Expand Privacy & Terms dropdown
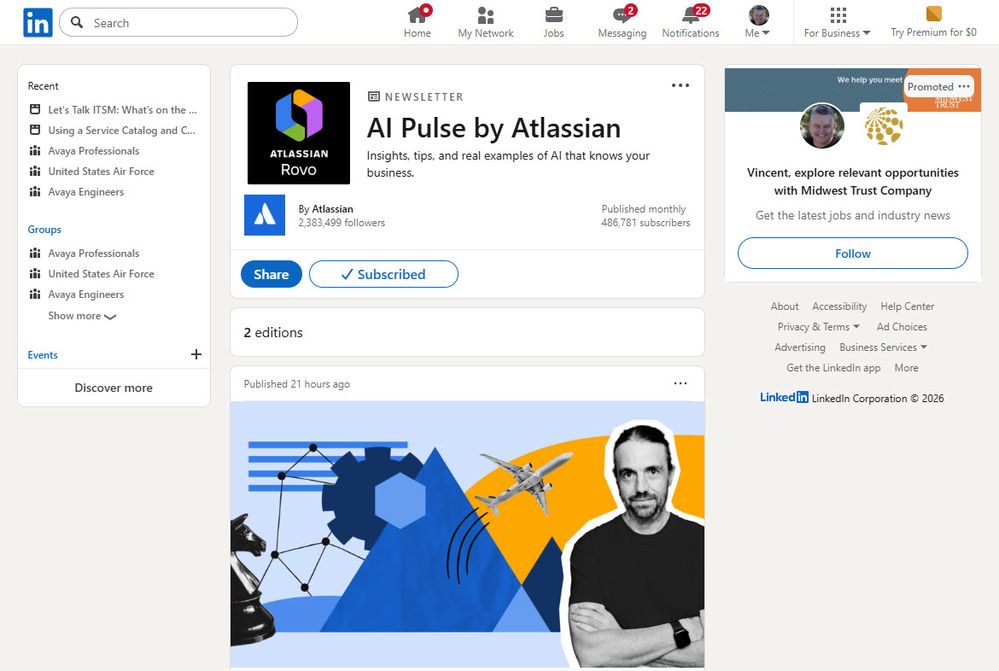Image resolution: width=999 pixels, height=671 pixels. coord(819,327)
